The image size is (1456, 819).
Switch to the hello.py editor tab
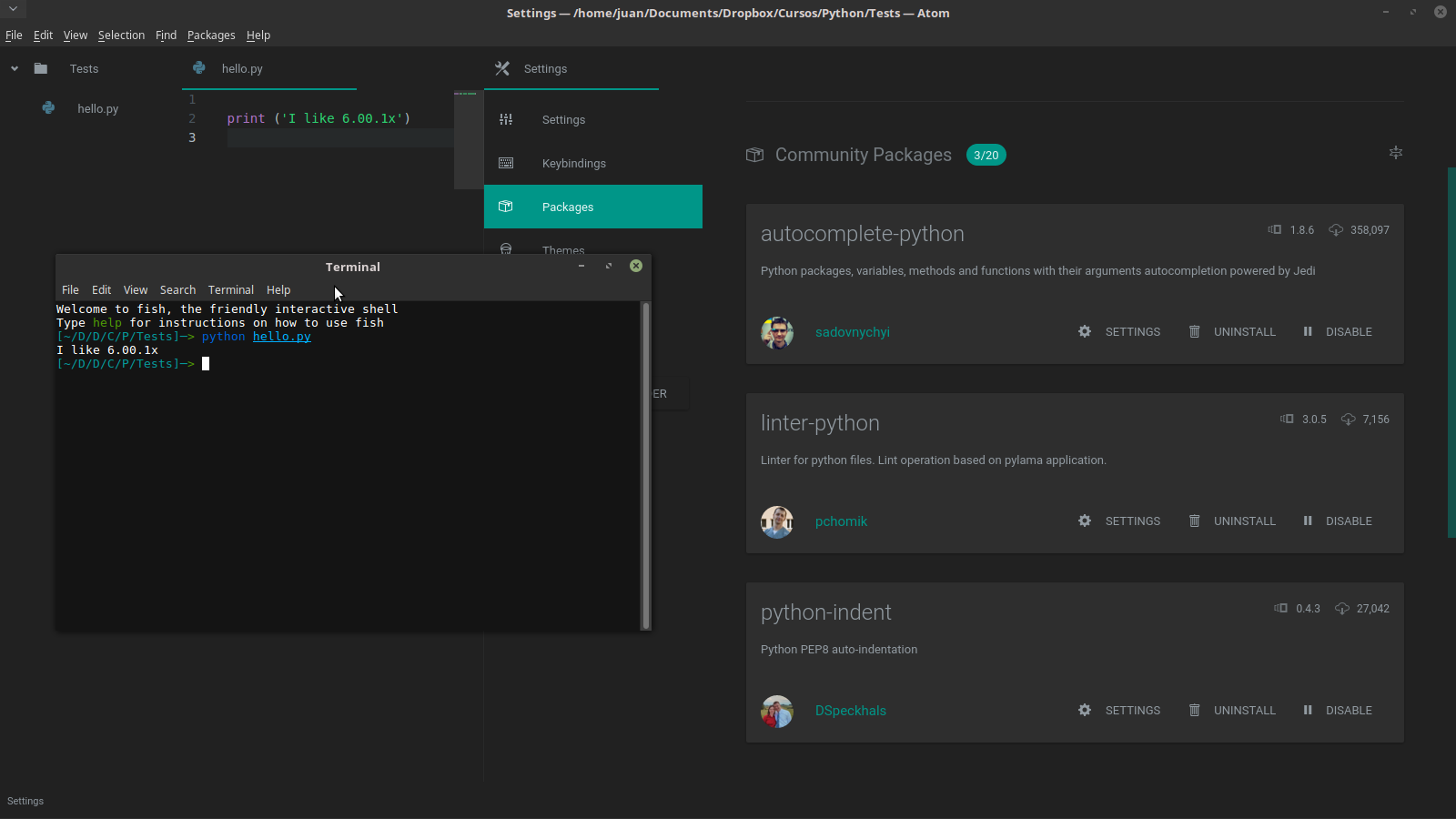point(269,68)
